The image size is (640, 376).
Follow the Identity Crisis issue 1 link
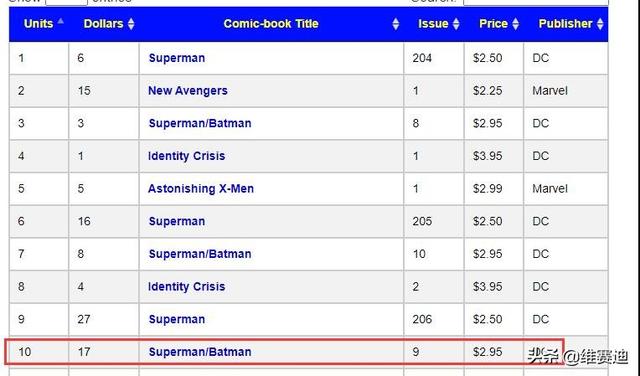(x=187, y=156)
